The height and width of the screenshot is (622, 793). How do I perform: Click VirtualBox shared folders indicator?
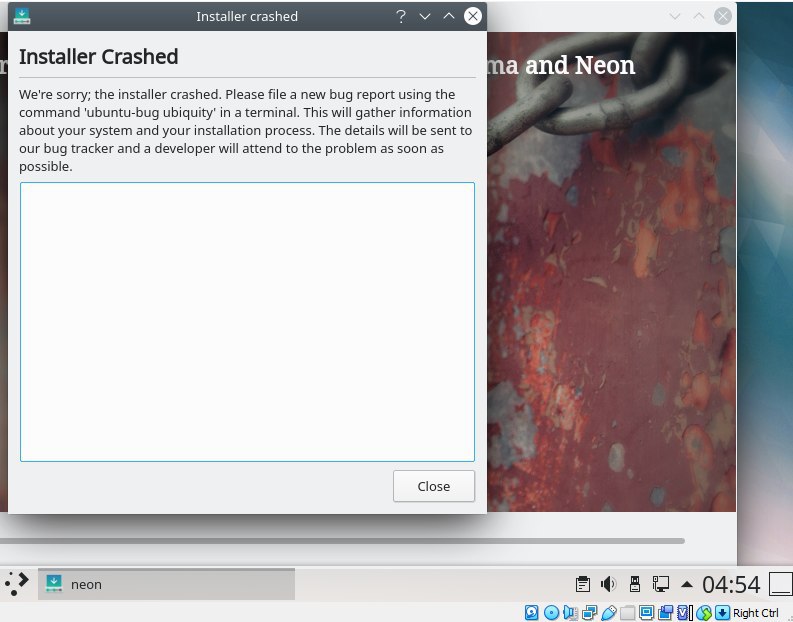point(627,613)
